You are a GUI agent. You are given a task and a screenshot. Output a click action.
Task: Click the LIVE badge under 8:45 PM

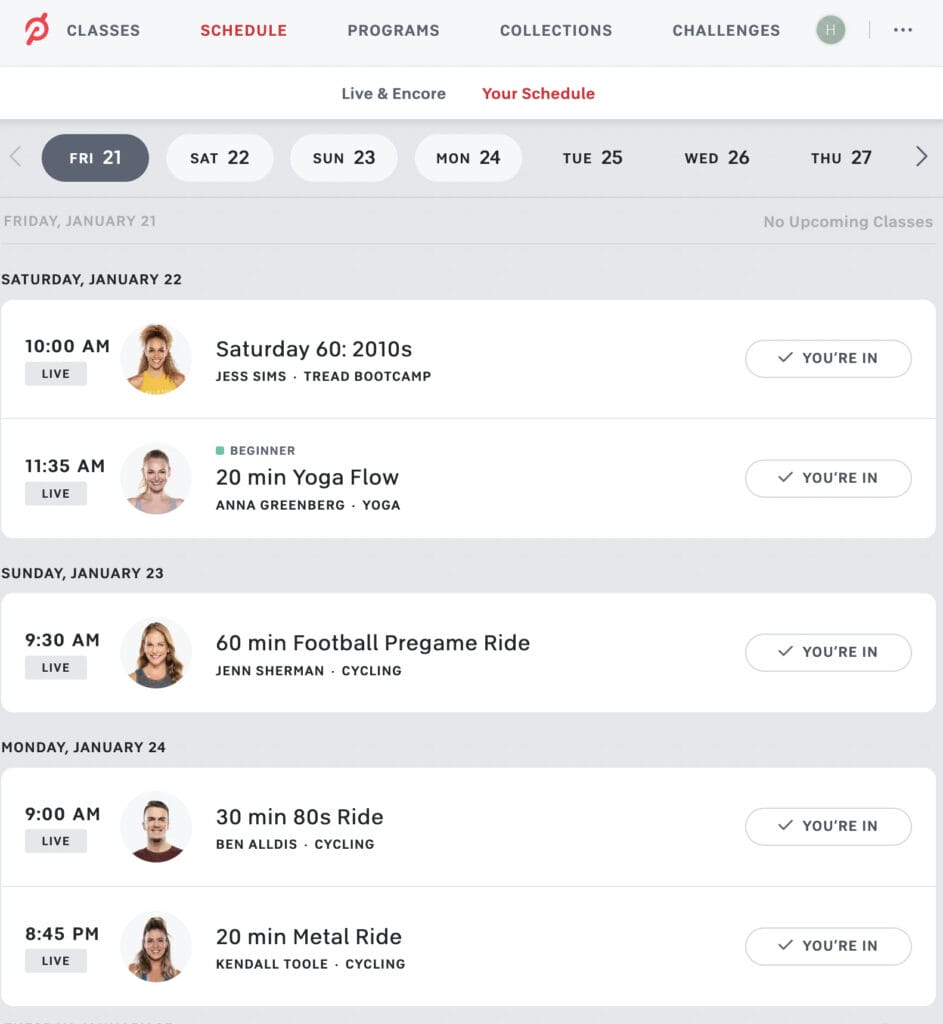tap(56, 961)
